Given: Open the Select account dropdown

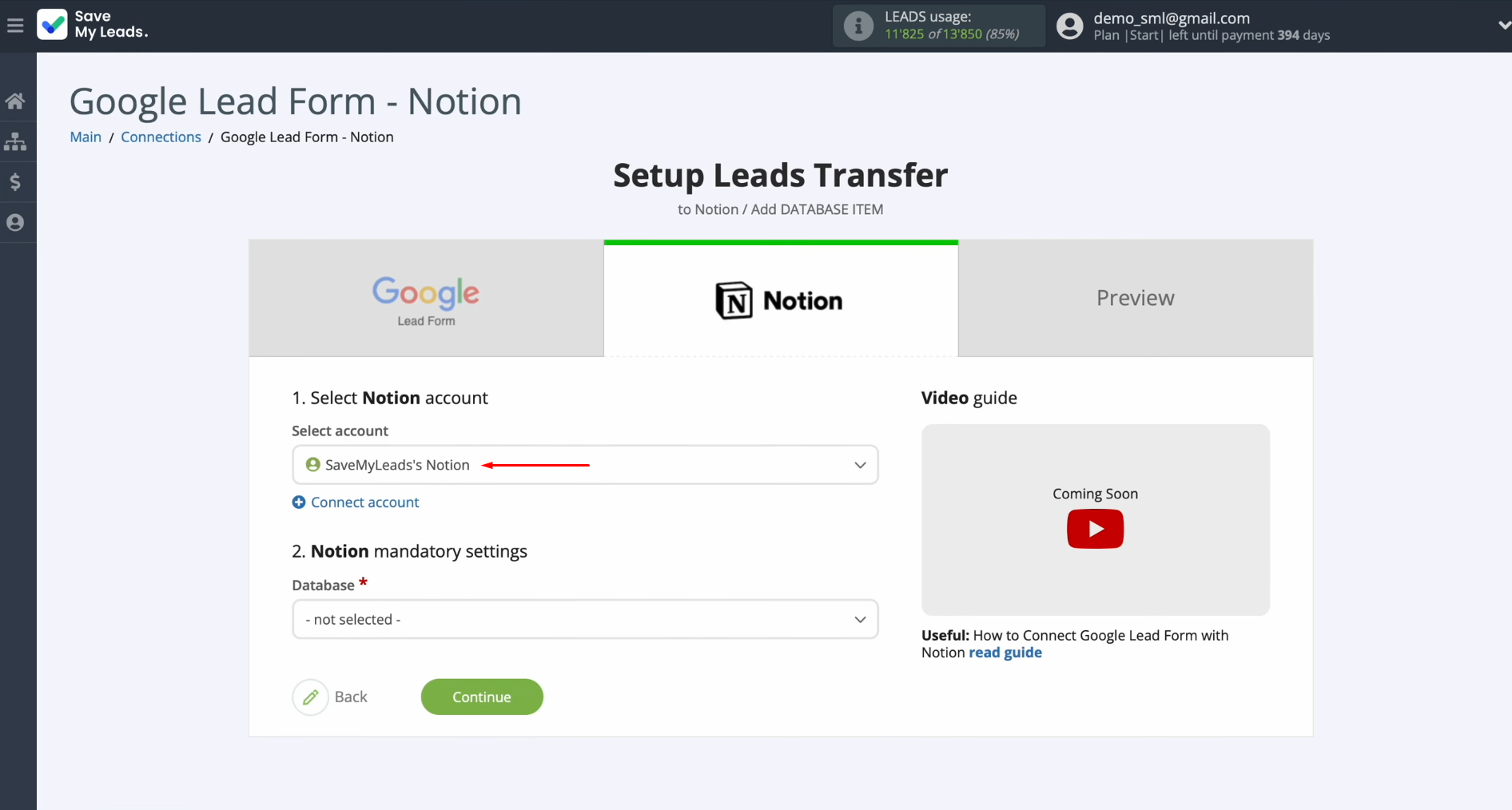Looking at the screenshot, I should pyautogui.click(x=585, y=465).
